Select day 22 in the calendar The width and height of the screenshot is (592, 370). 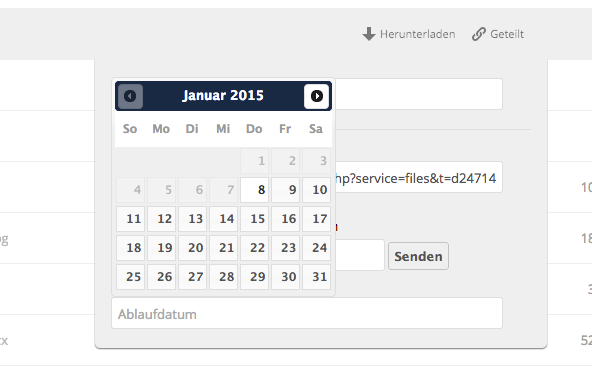(254, 248)
